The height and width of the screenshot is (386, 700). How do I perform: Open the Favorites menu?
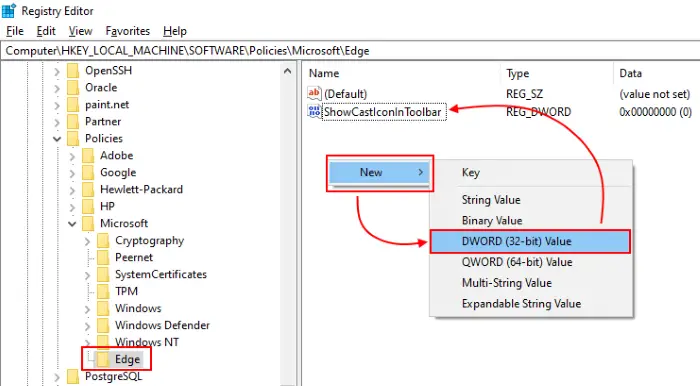pyautogui.click(x=128, y=31)
